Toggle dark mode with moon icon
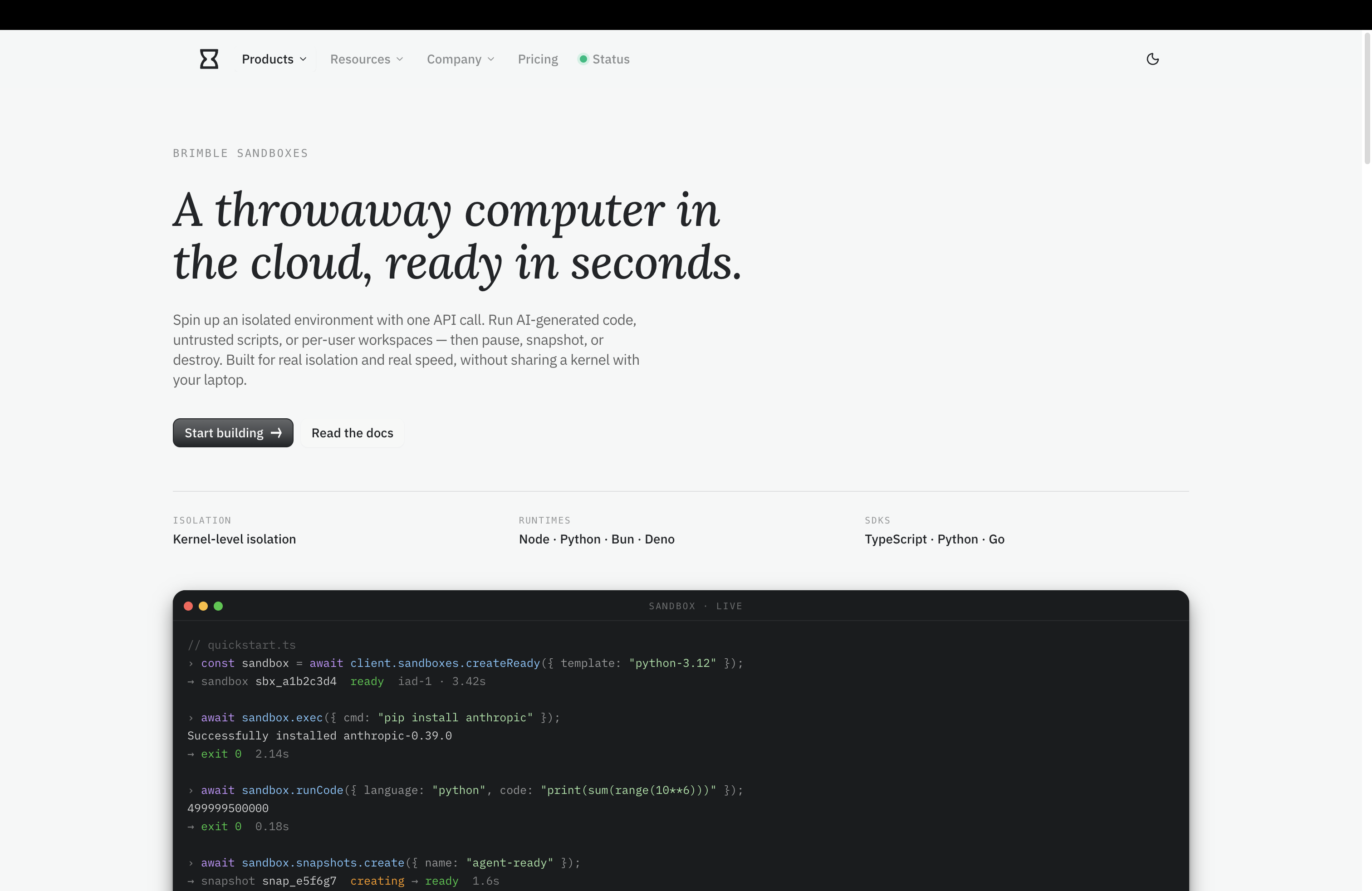The image size is (1372, 891). (x=1152, y=59)
